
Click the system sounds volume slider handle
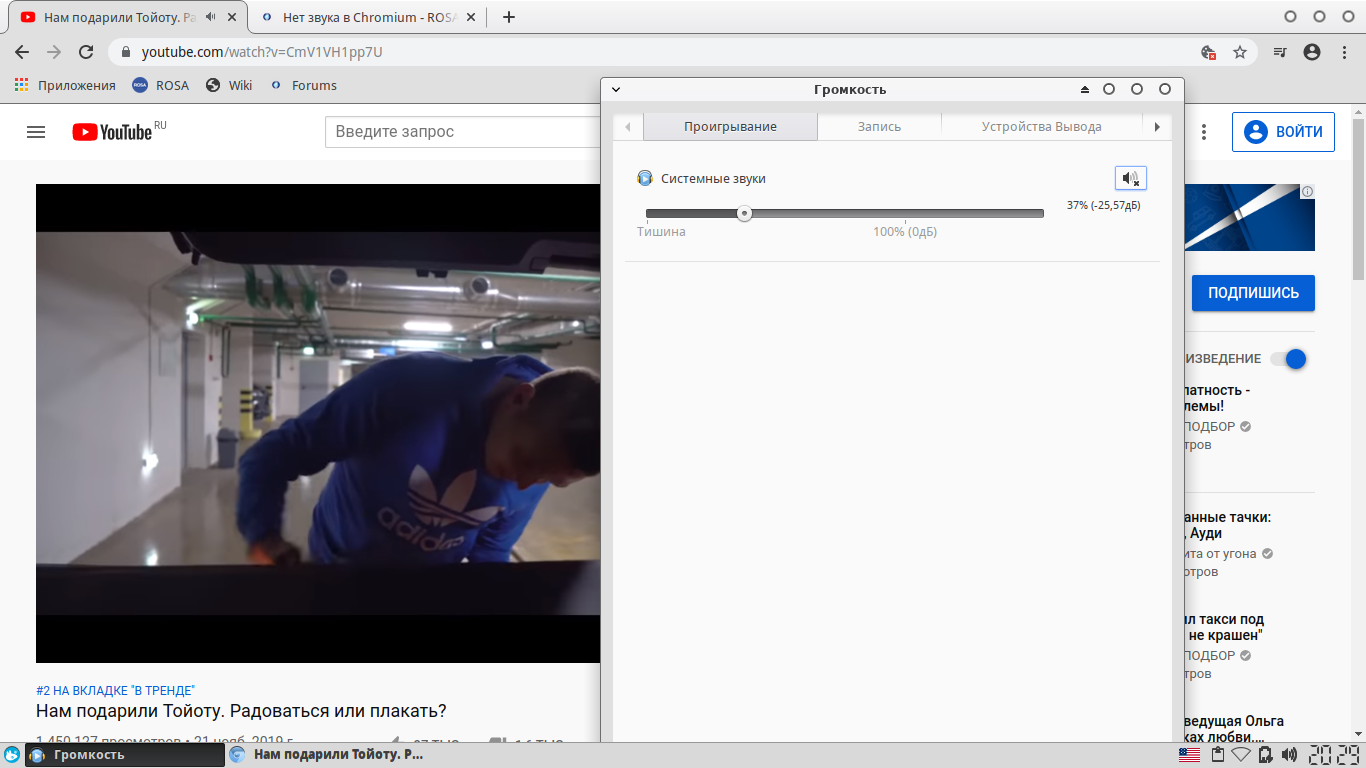[x=744, y=213]
